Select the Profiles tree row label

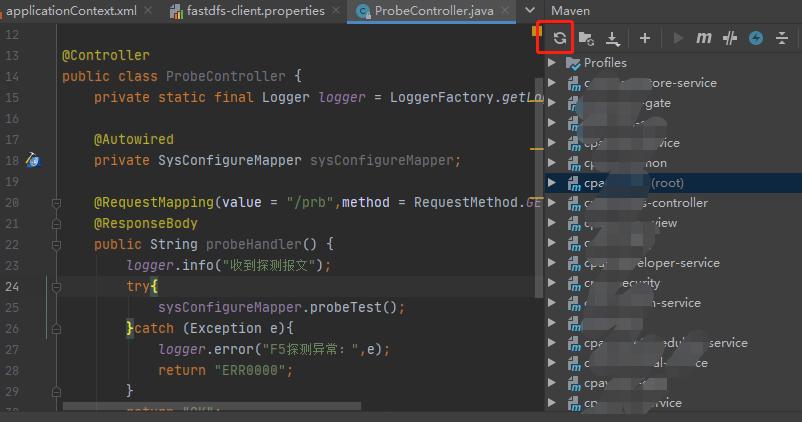[x=605, y=63]
